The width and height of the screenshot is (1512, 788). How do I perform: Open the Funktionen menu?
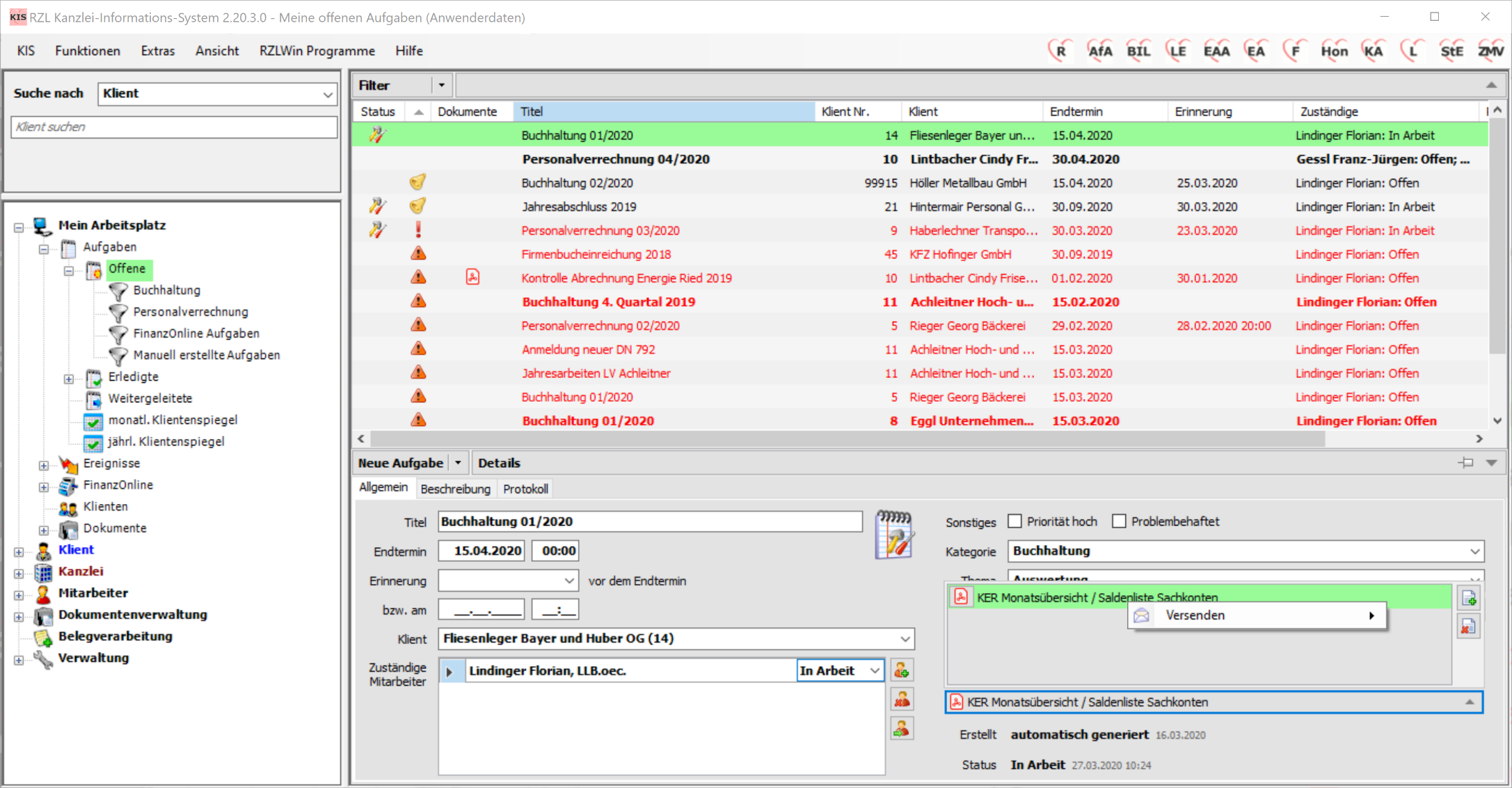(x=88, y=51)
